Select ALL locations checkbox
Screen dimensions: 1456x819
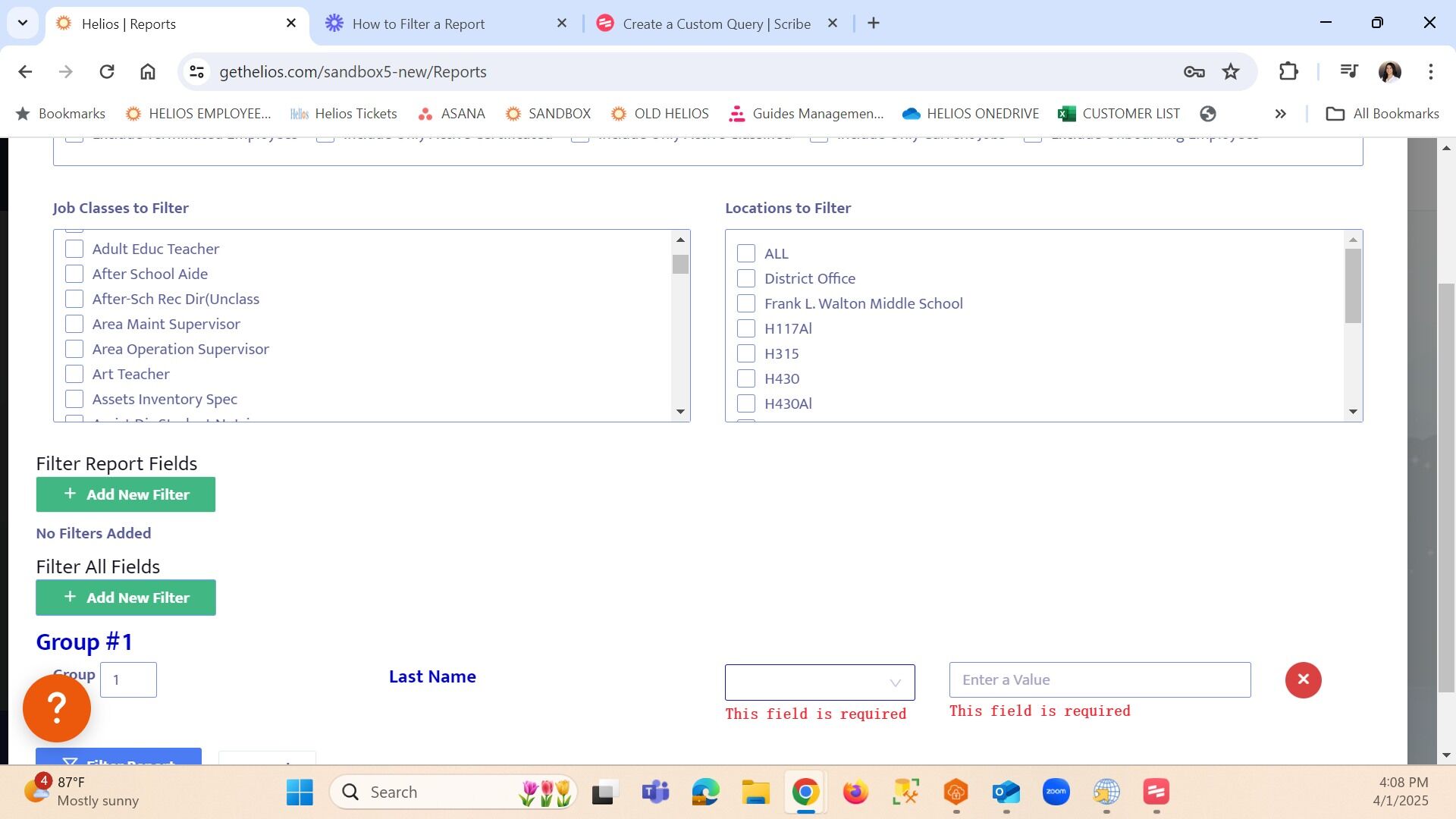pyautogui.click(x=746, y=254)
